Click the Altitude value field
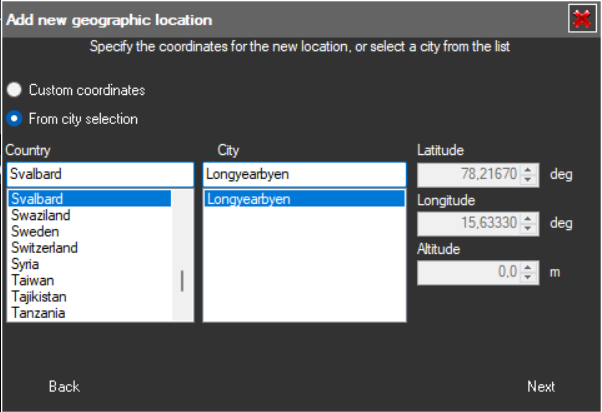Screen dimensions: 602x412 coord(469,273)
